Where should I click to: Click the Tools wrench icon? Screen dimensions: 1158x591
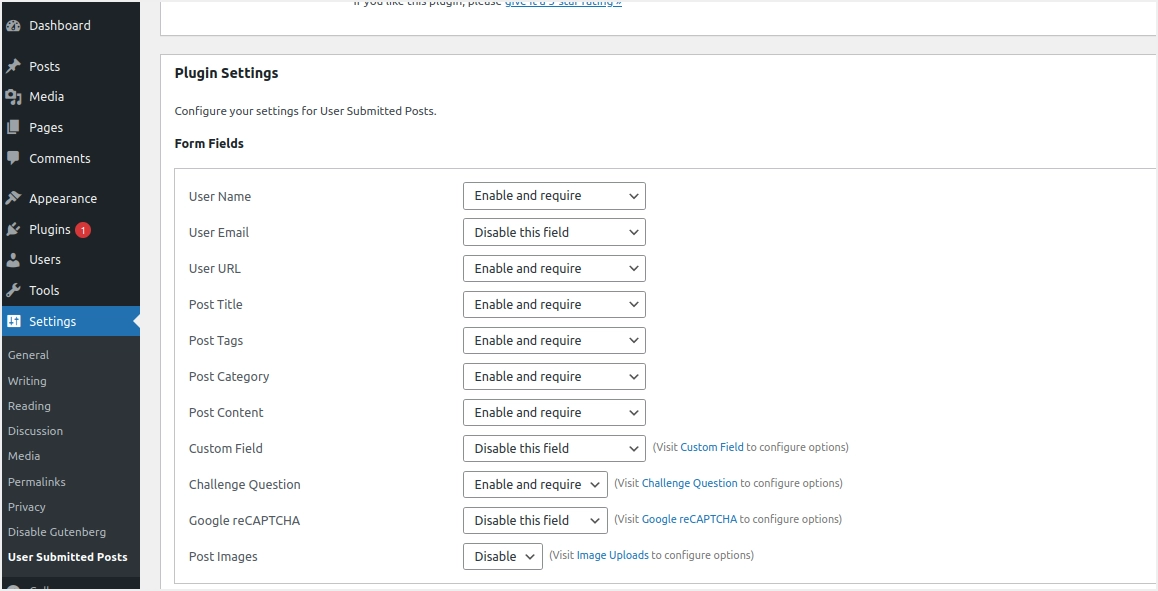13,291
